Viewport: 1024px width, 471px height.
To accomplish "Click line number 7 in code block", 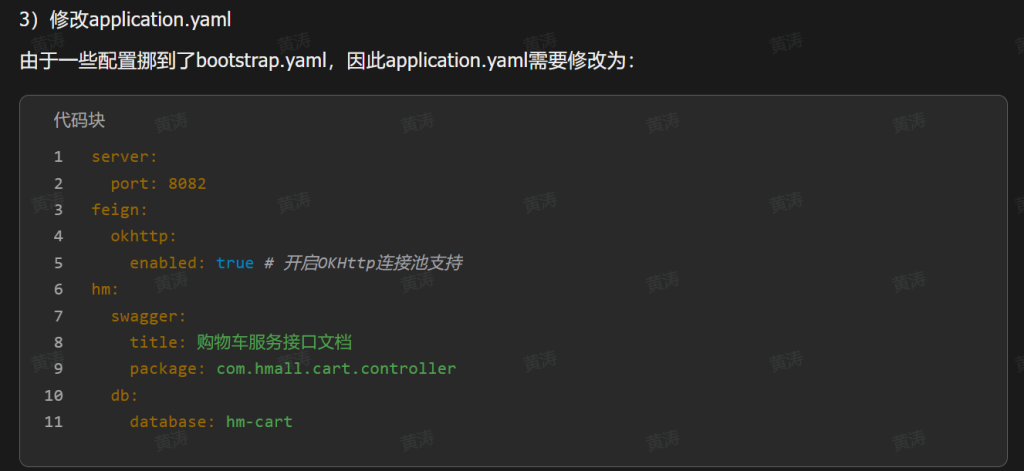I will pyautogui.click(x=58, y=316).
